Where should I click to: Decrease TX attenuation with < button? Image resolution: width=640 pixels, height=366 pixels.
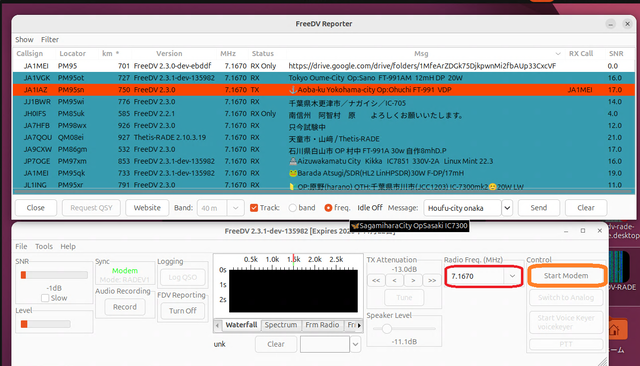[395, 280]
